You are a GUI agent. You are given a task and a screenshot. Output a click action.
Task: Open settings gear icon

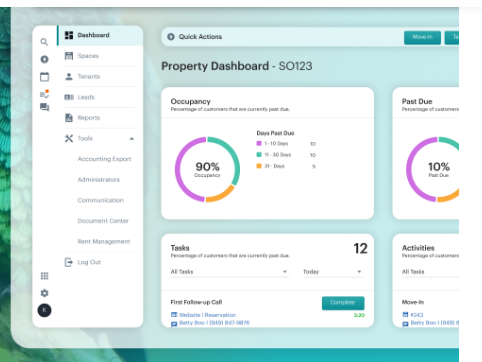tap(44, 293)
